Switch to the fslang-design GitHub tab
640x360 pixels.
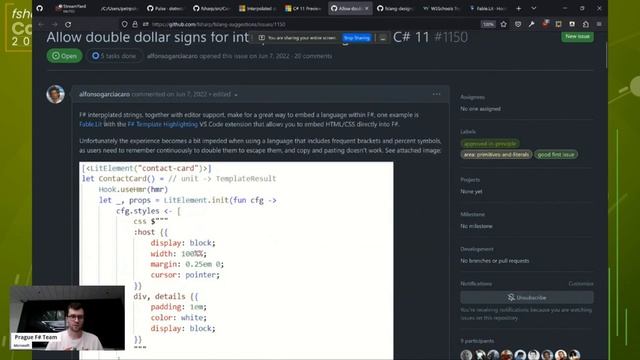point(396,8)
